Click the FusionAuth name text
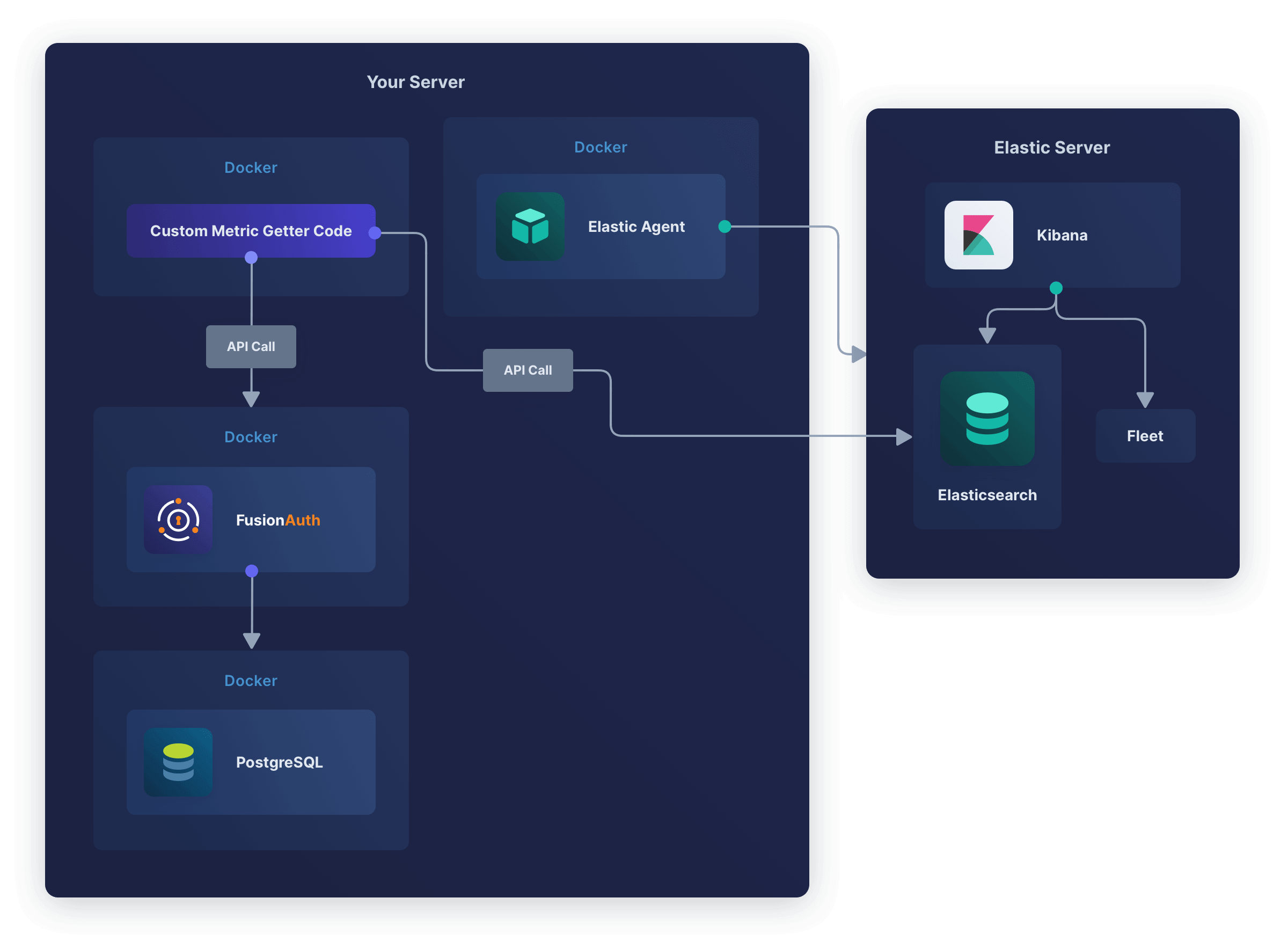1288x949 pixels. pos(278,520)
